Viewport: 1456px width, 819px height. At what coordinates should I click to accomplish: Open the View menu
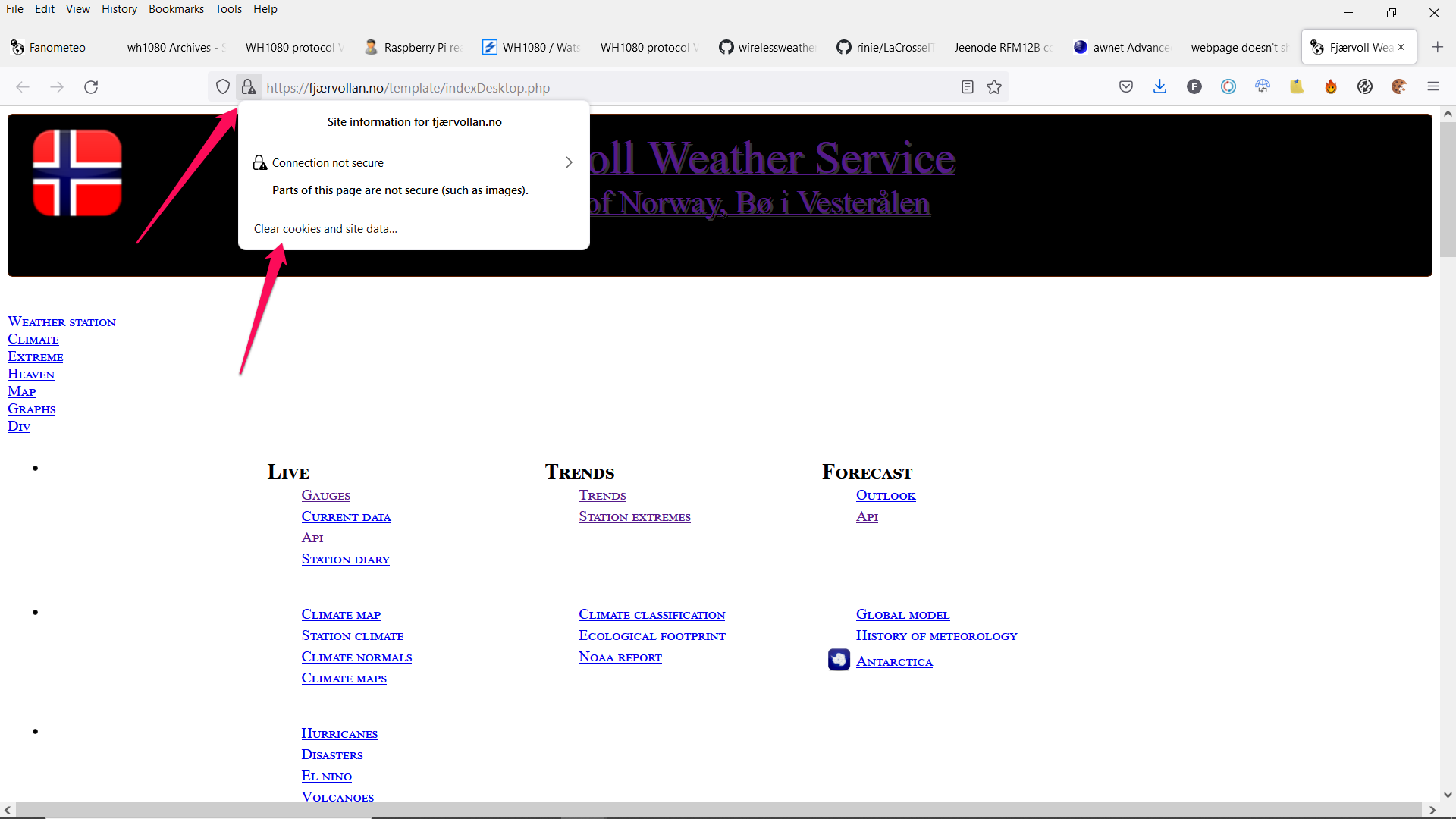77,9
